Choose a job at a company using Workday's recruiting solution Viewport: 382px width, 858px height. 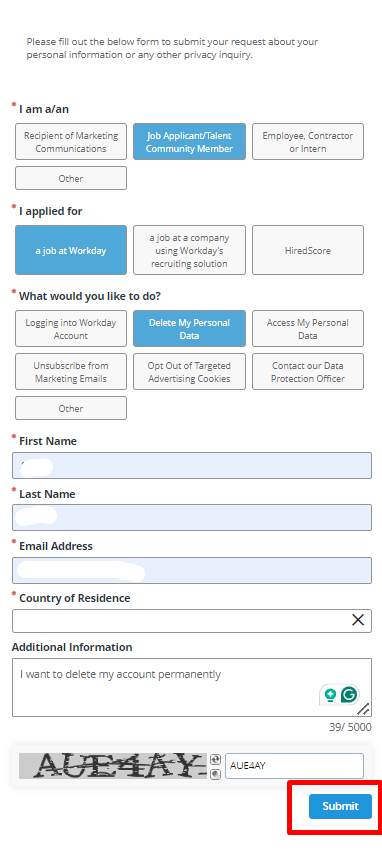point(189,251)
